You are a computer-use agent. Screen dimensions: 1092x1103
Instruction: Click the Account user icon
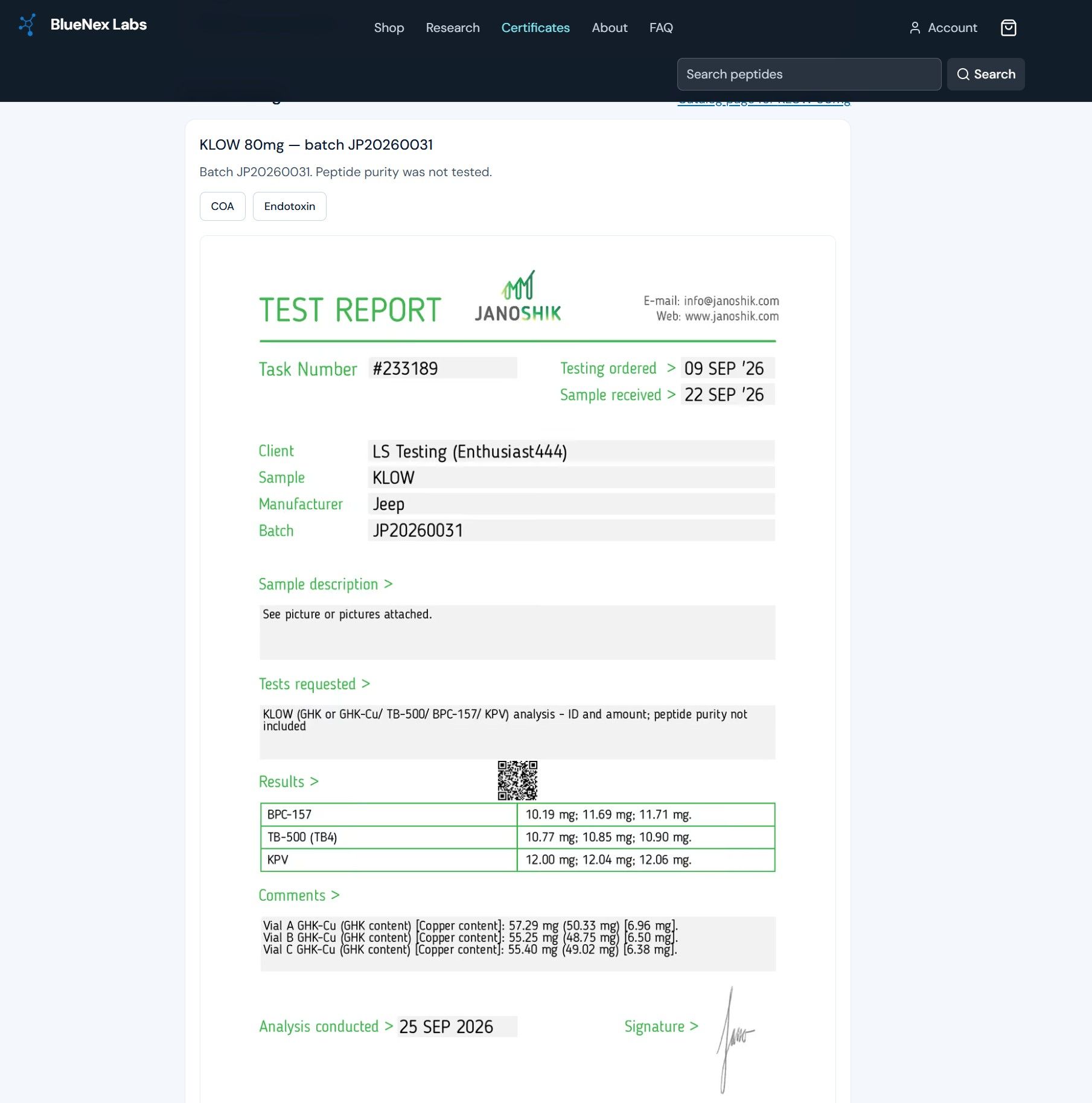[x=915, y=28]
